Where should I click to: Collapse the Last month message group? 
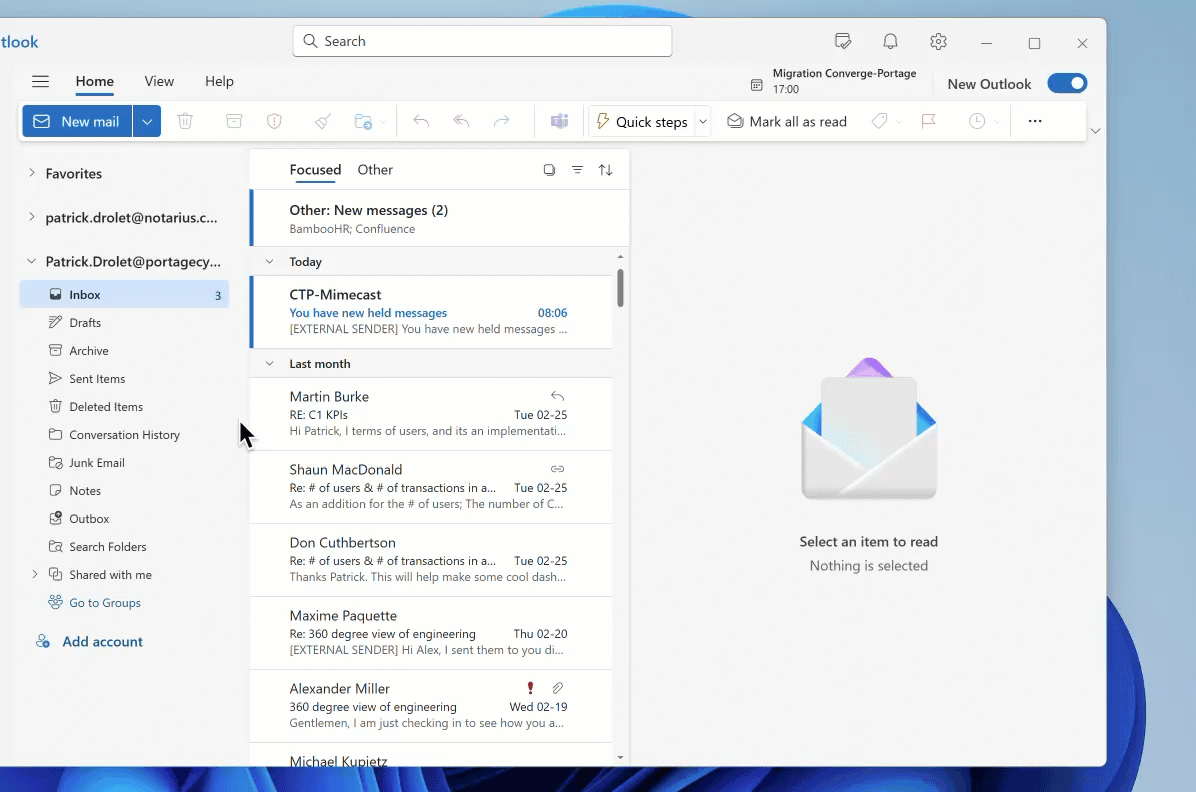click(269, 364)
